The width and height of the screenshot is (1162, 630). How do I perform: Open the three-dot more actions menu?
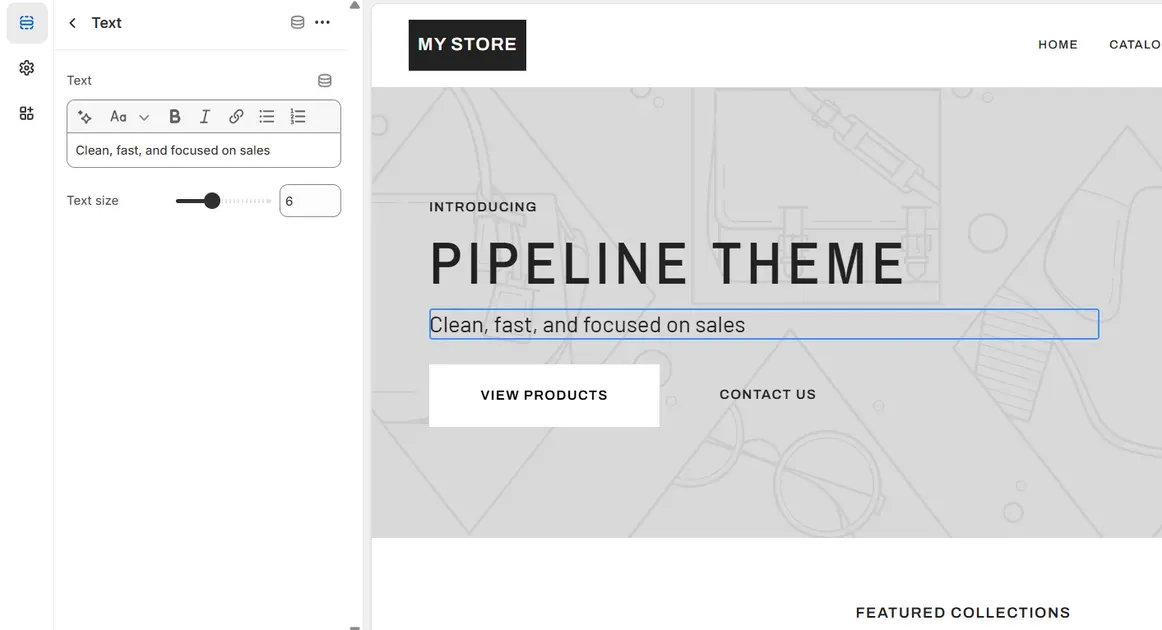tap(322, 22)
